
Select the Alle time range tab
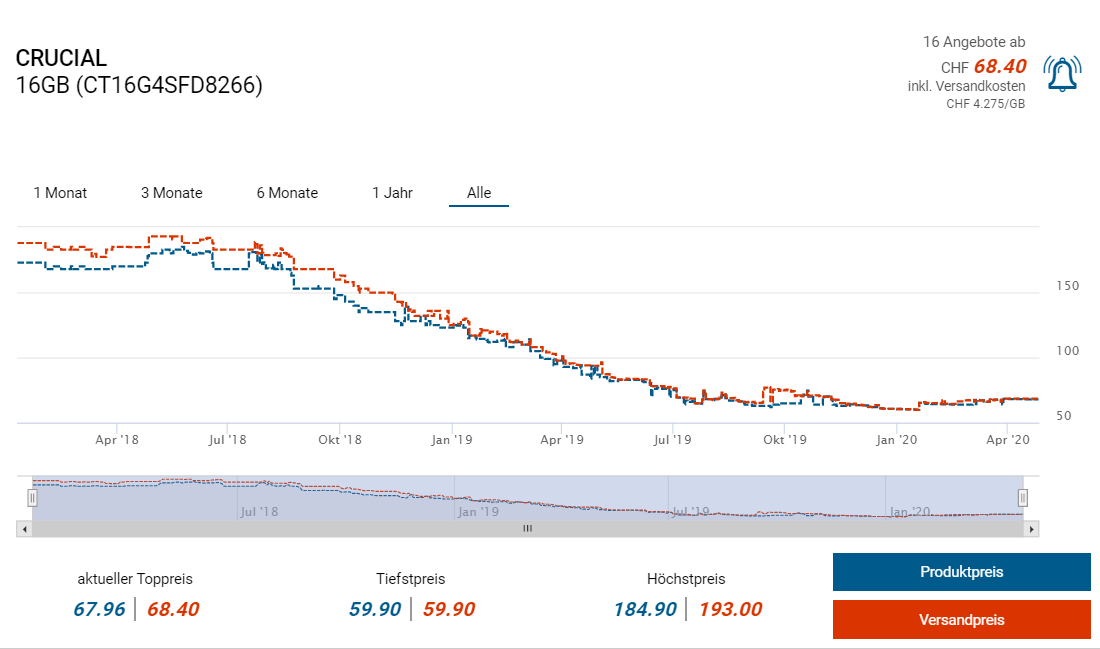pyautogui.click(x=479, y=193)
